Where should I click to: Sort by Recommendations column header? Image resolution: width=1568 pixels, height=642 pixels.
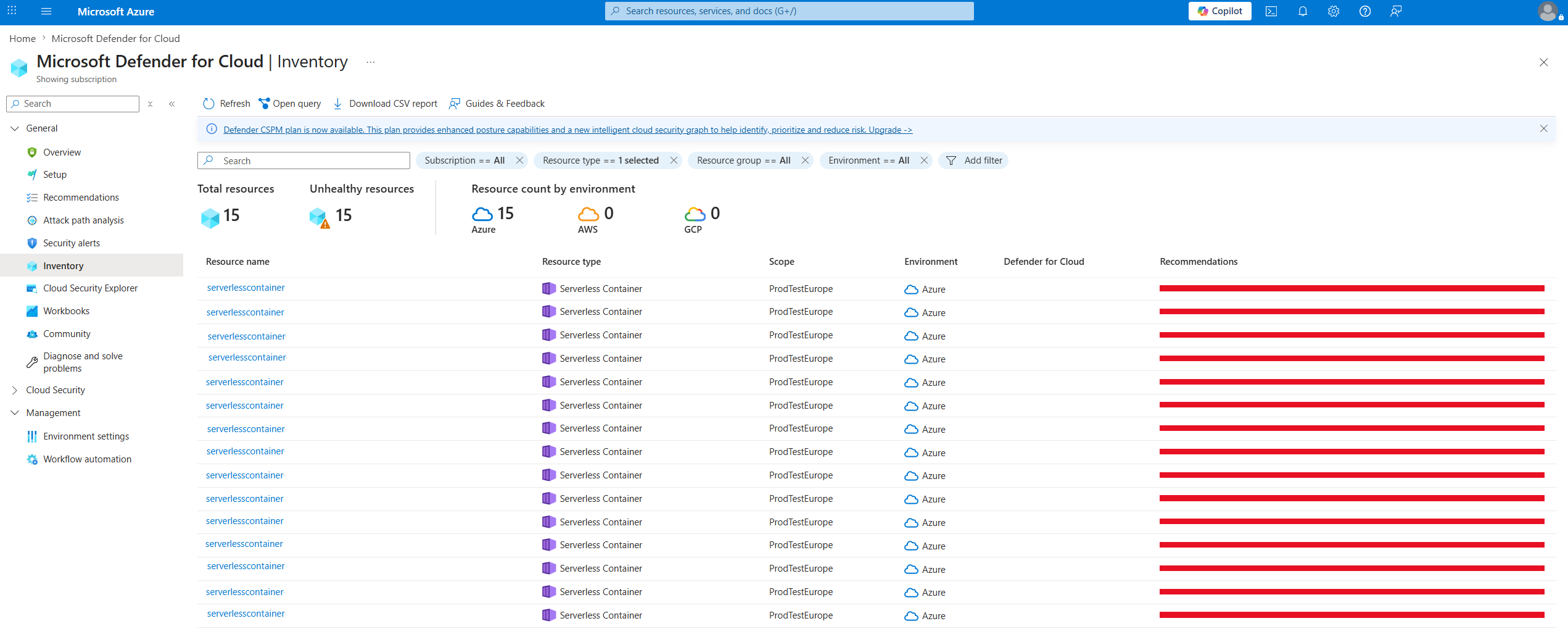click(x=1199, y=262)
